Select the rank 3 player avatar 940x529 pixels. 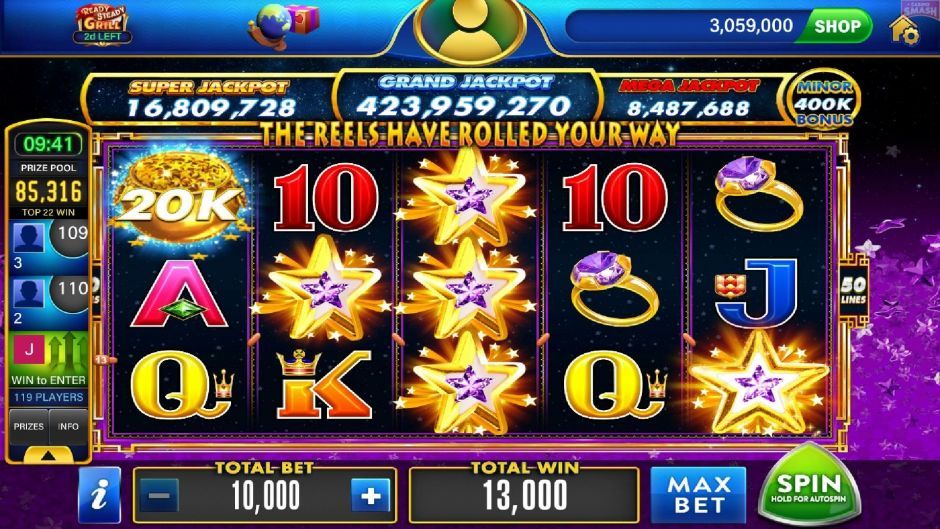coord(29,238)
